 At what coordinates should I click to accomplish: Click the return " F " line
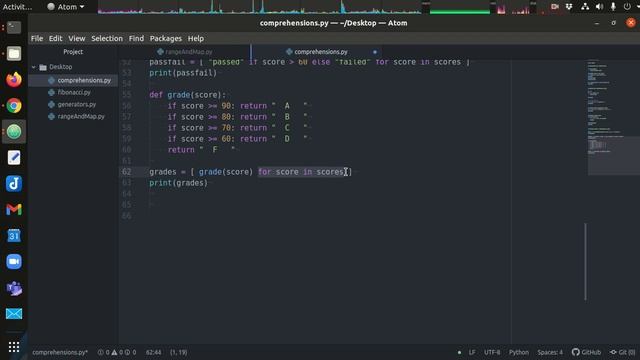(202, 150)
